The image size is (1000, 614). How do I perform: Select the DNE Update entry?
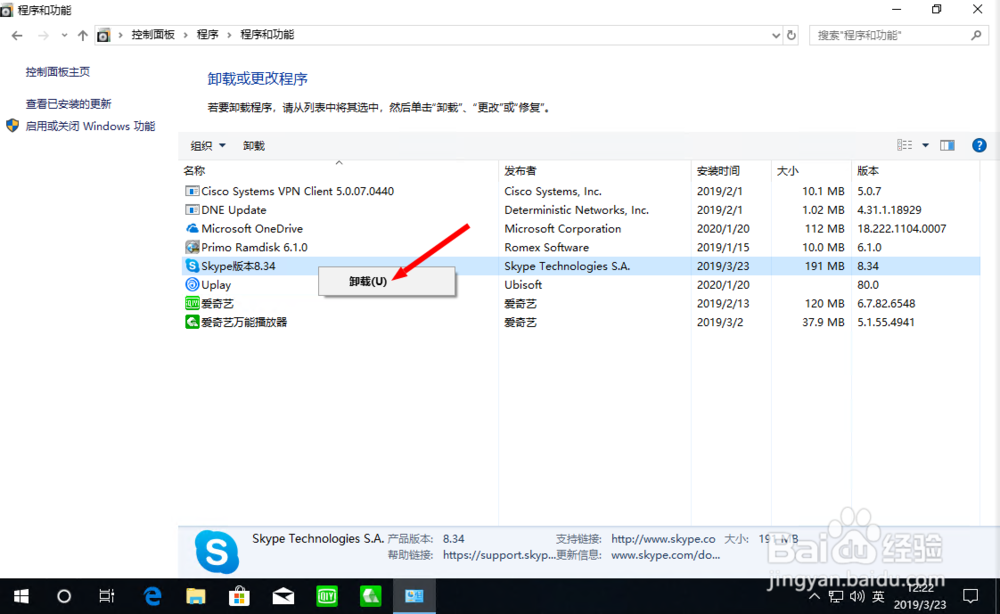(233, 210)
